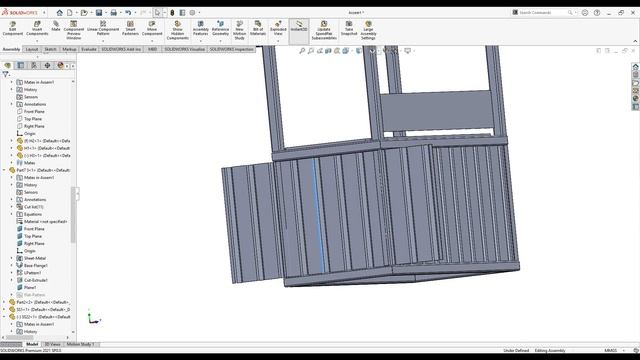640x360 pixels.
Task: Expand the Equations node
Action: click(11, 214)
